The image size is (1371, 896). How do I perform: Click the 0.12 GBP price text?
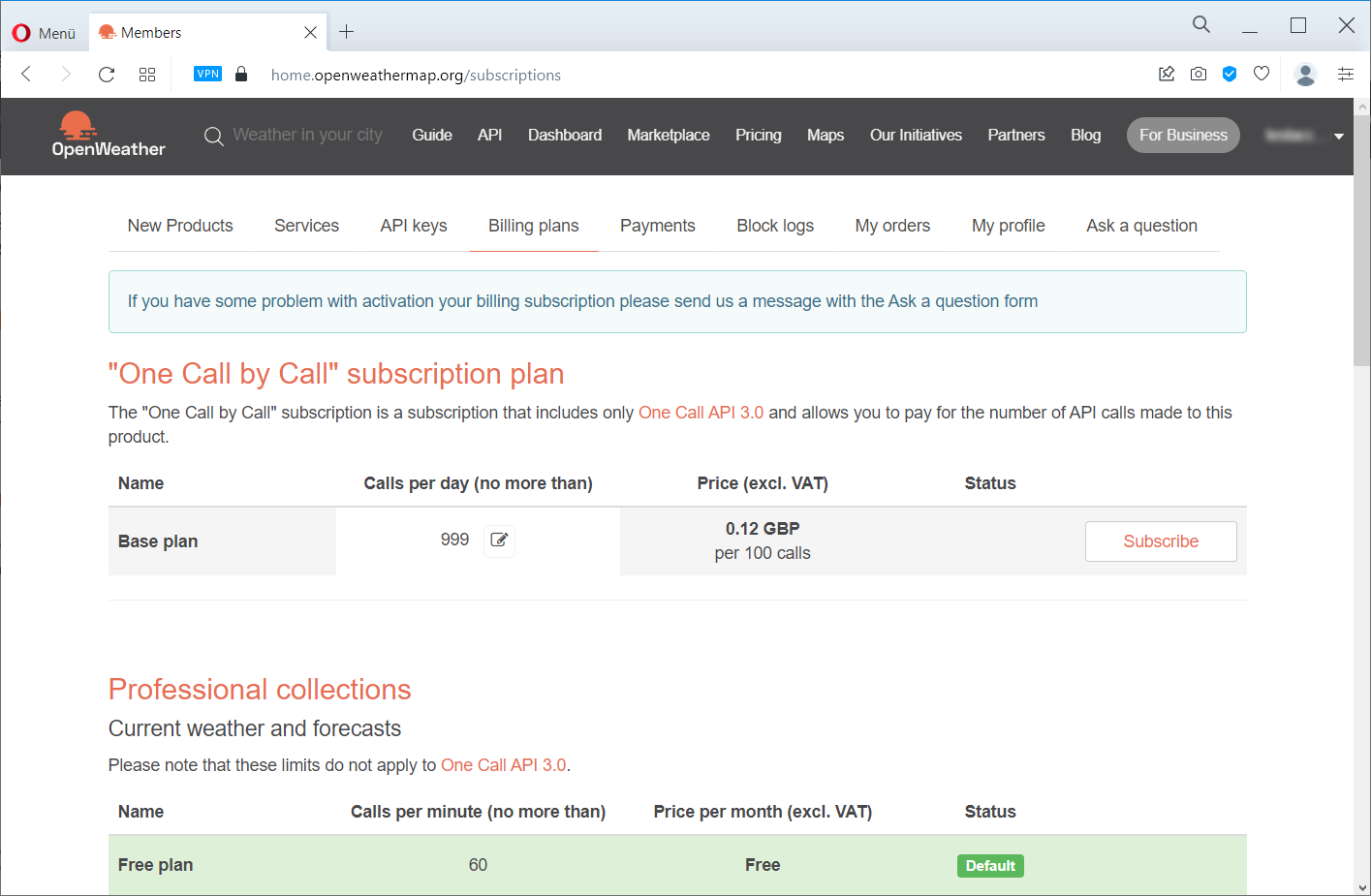[763, 529]
